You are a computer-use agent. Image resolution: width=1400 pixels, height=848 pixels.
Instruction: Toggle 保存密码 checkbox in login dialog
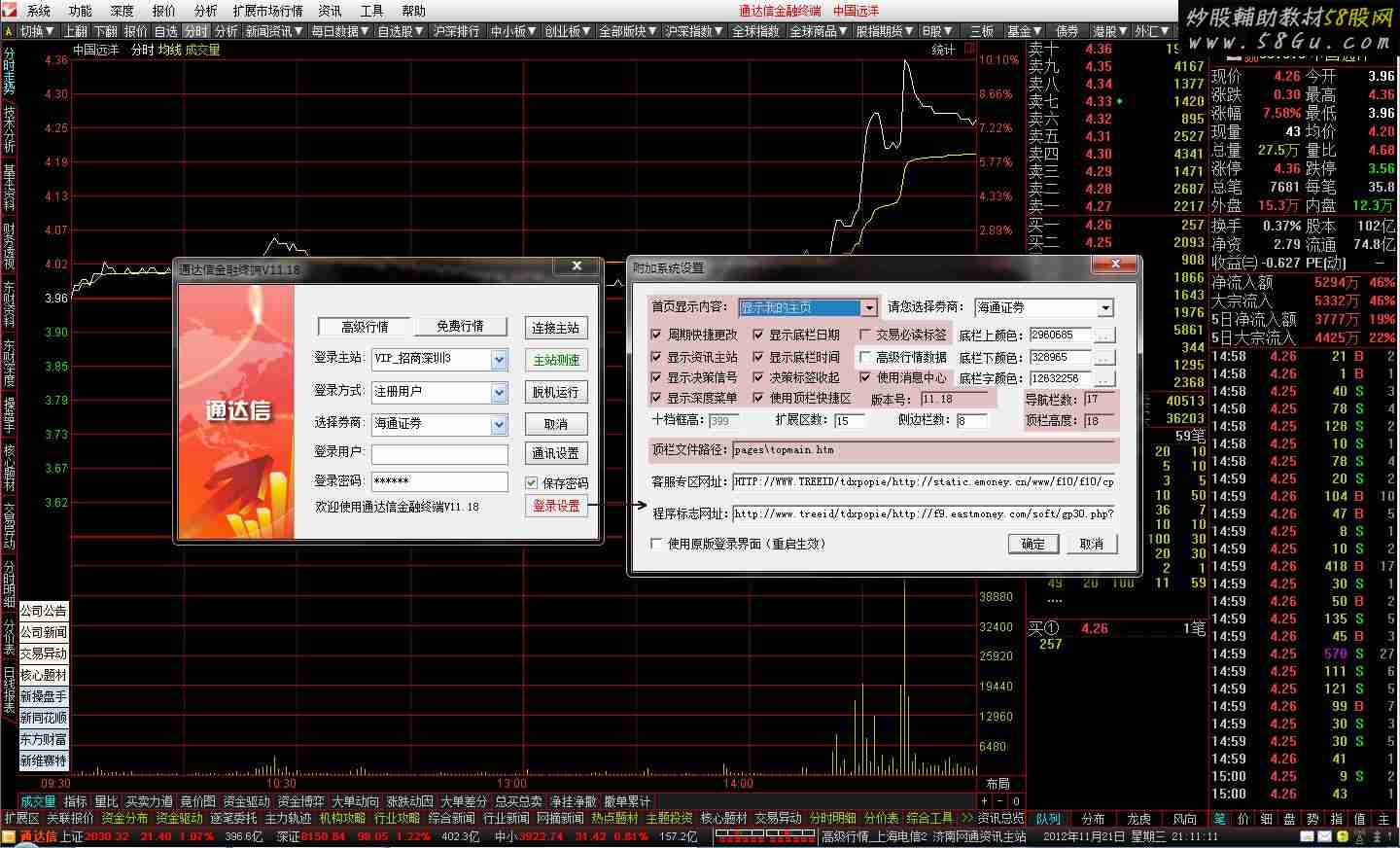532,482
